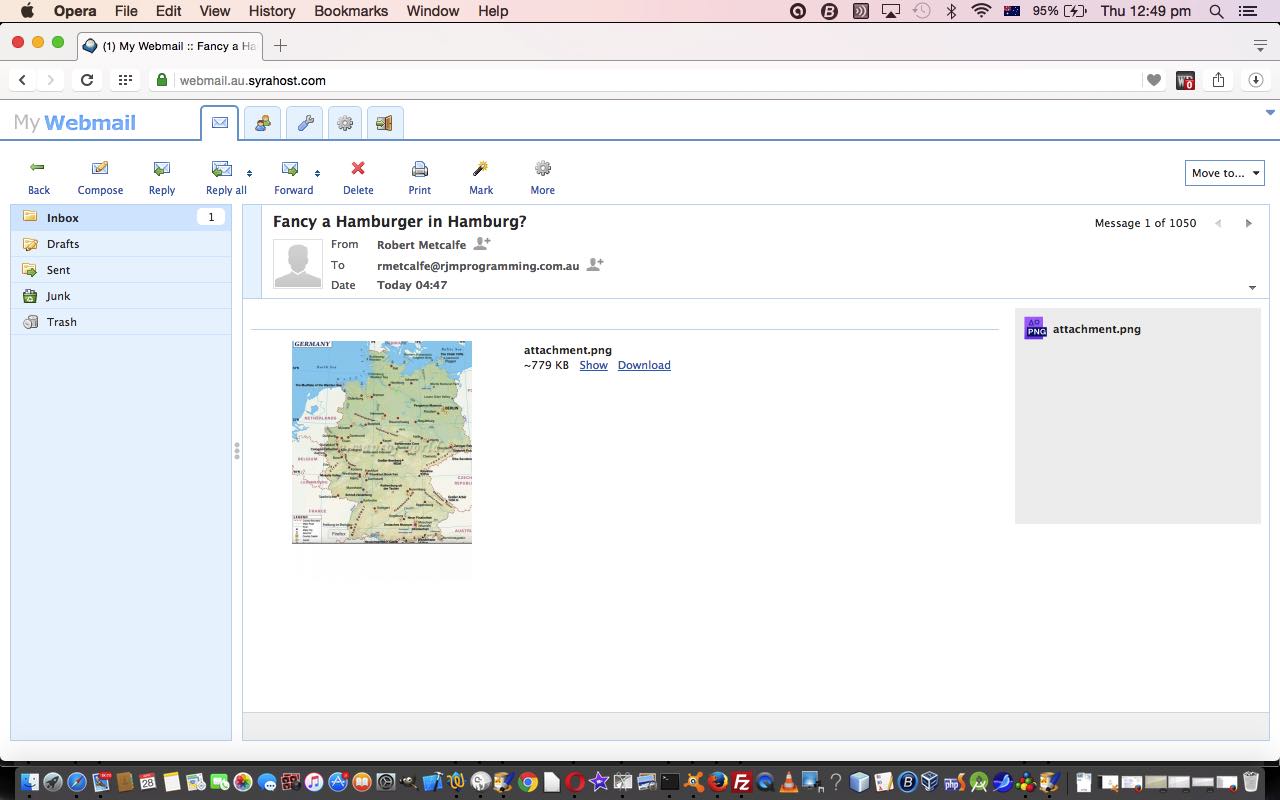Viewport: 1280px width, 800px height.
Task: Open the More actions menu
Action: click(x=542, y=178)
